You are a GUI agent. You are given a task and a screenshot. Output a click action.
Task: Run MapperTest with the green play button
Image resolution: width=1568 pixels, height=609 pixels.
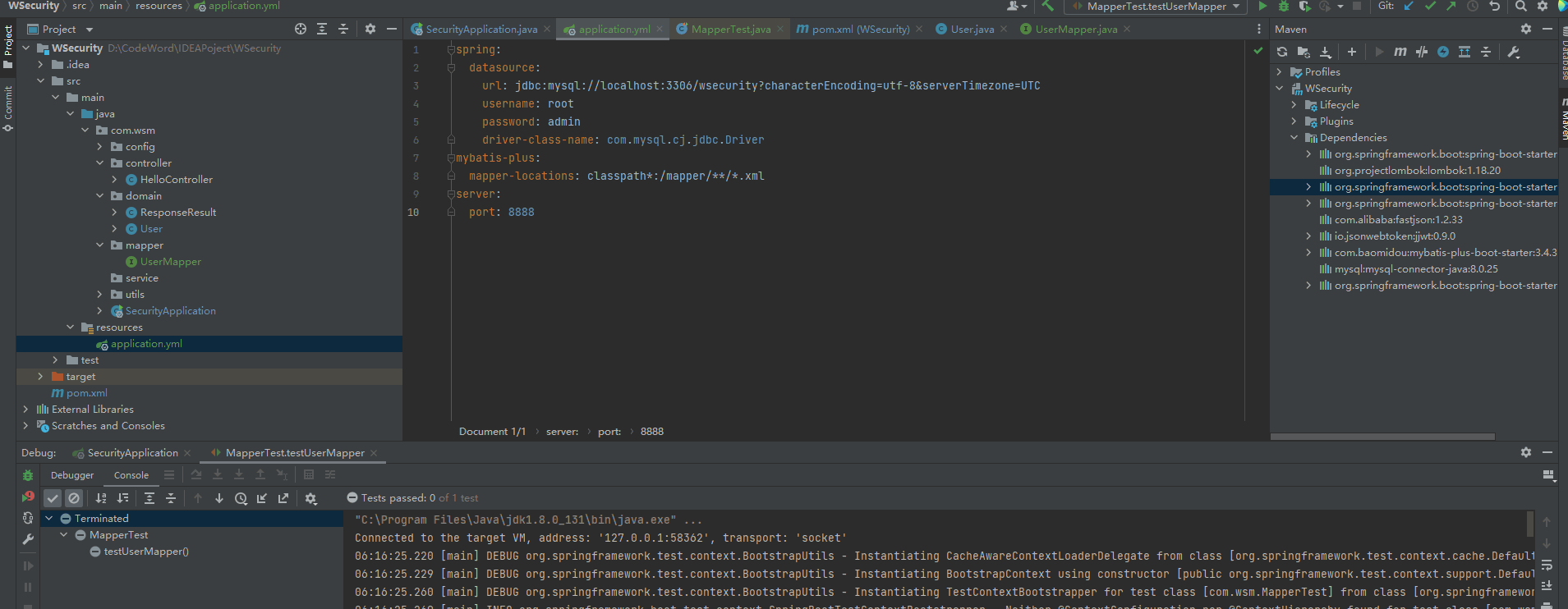coord(1262,6)
